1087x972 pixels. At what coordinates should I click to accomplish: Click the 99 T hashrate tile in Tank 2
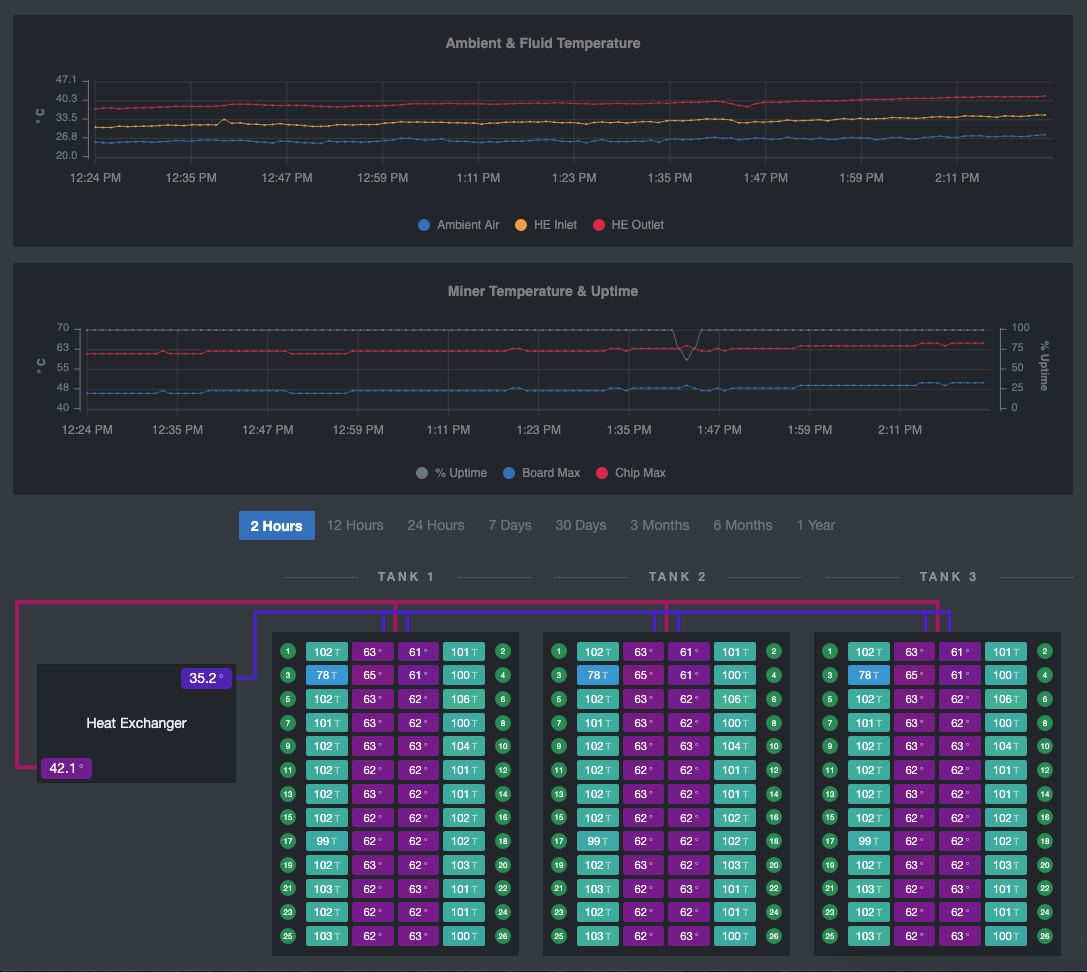[x=597, y=841]
